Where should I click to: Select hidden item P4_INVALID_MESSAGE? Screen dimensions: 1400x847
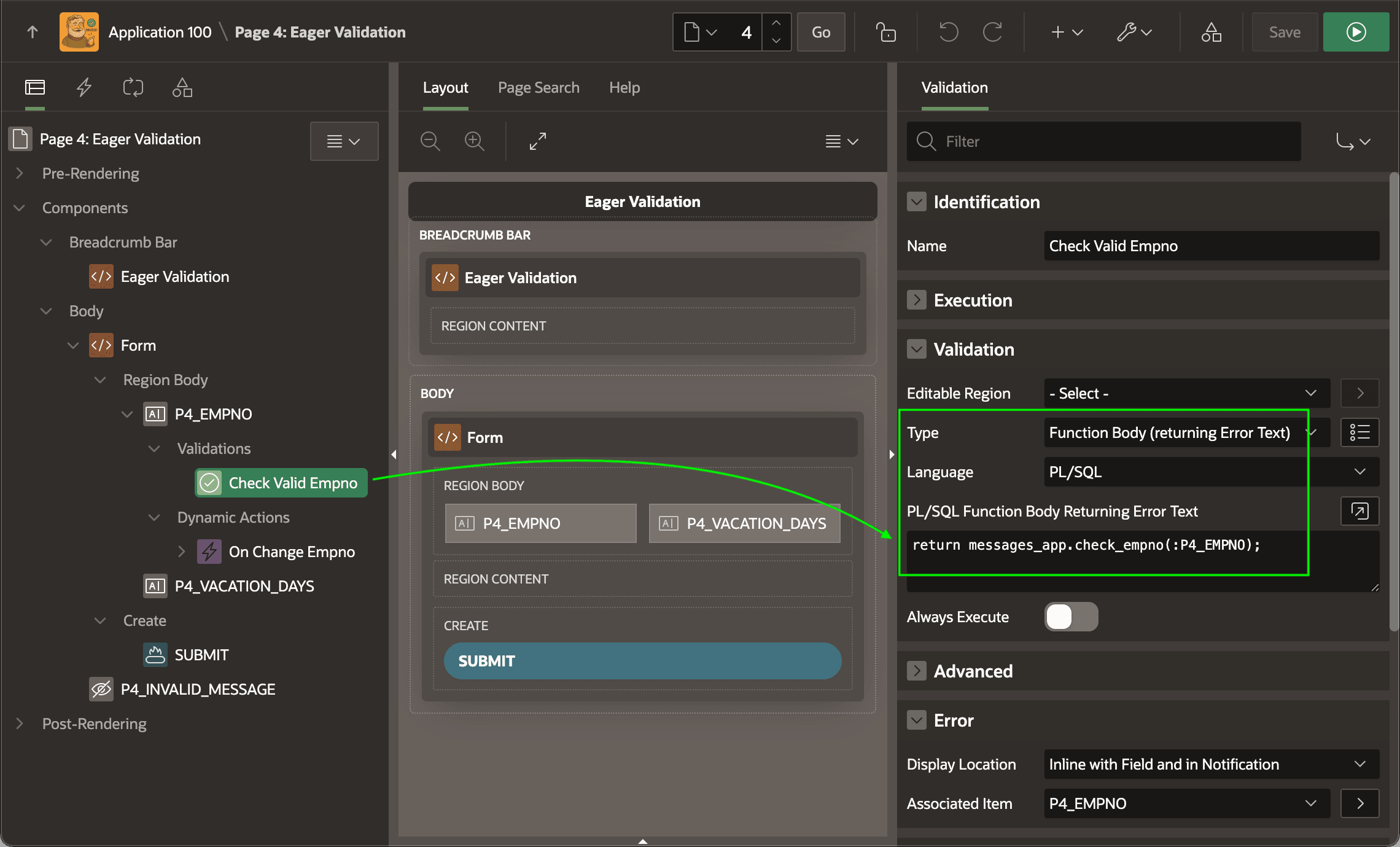pyautogui.click(x=197, y=689)
